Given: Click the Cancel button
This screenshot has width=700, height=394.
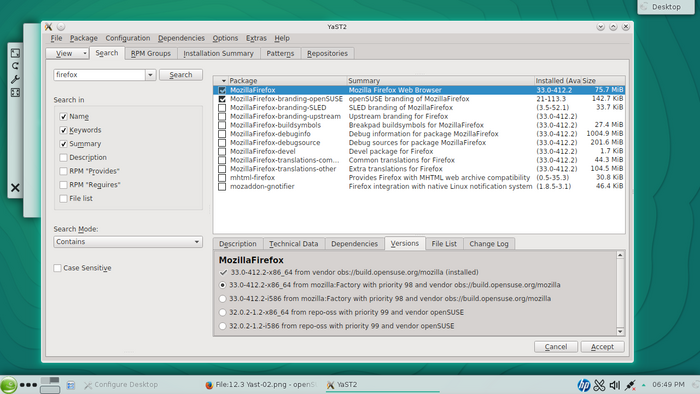Looking at the screenshot, I should coord(556,347).
